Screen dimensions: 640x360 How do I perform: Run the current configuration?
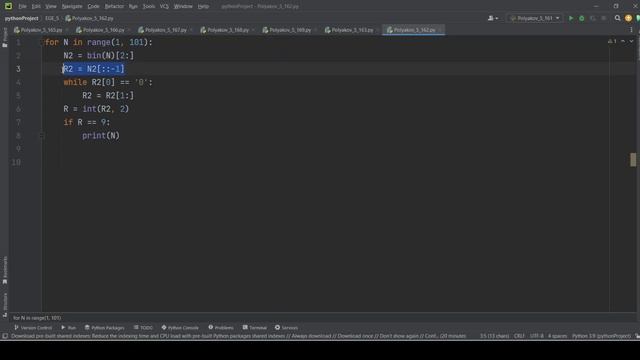(x=571, y=18)
